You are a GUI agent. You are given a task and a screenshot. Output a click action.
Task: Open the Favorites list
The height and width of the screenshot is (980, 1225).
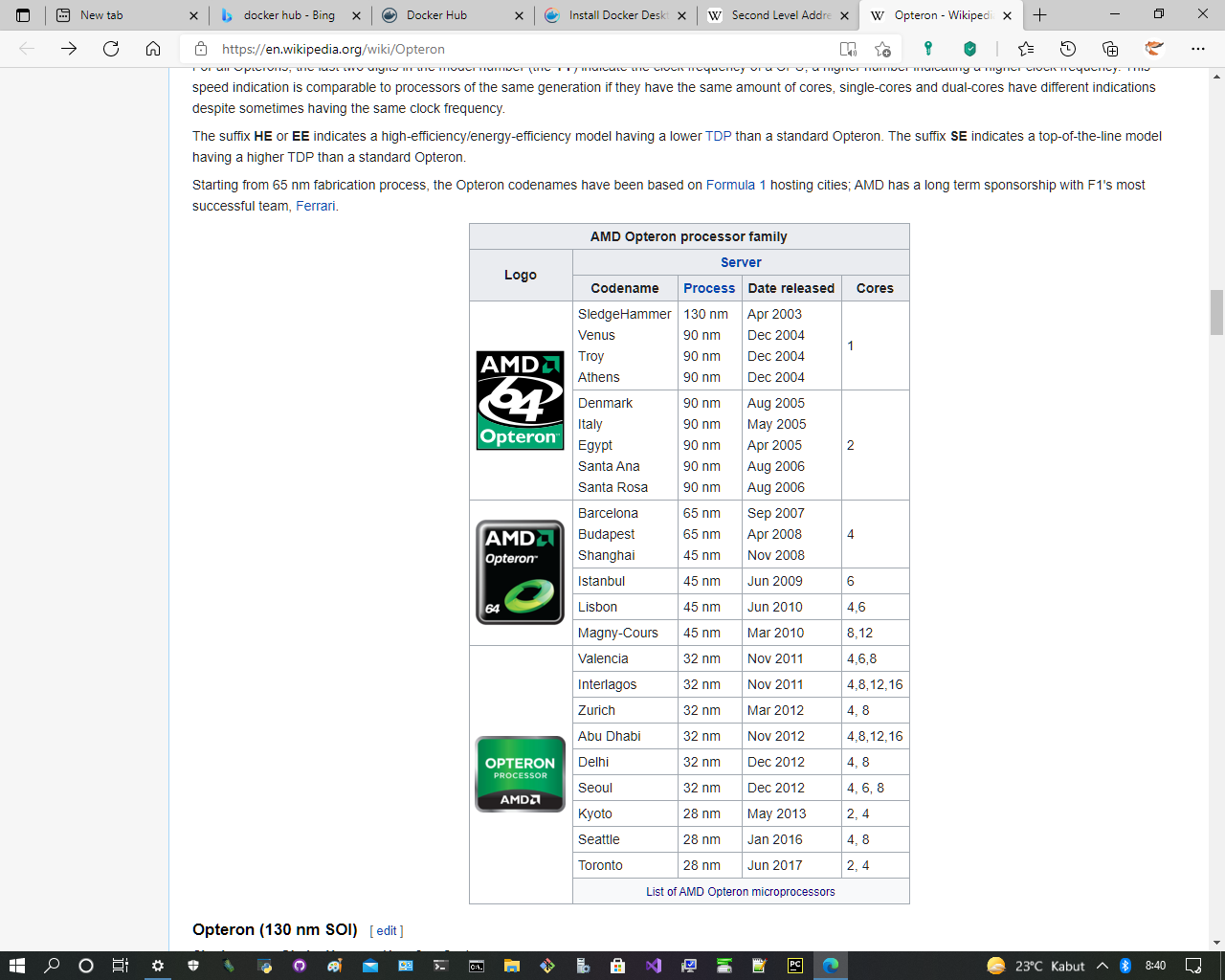1026,49
